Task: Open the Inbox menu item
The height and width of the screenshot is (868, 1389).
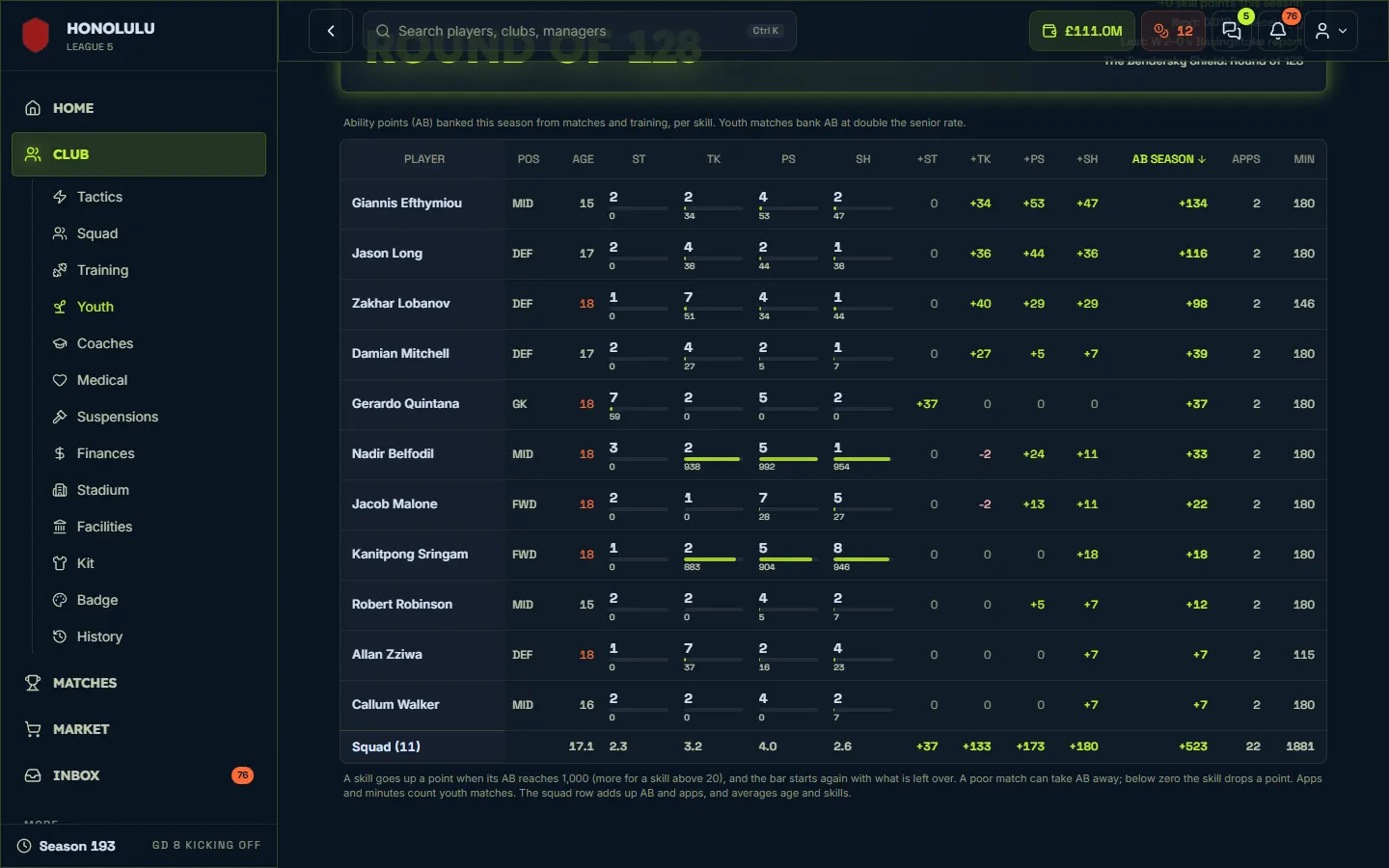Action: (139, 775)
